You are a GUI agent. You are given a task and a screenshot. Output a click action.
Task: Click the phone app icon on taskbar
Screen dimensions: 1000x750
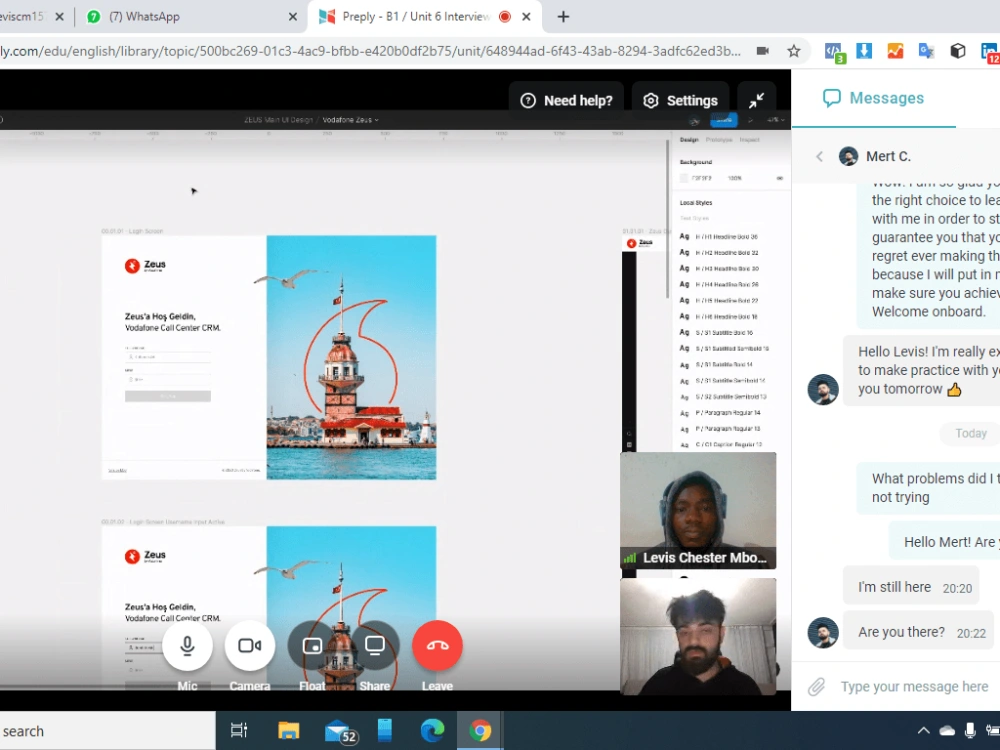click(385, 730)
